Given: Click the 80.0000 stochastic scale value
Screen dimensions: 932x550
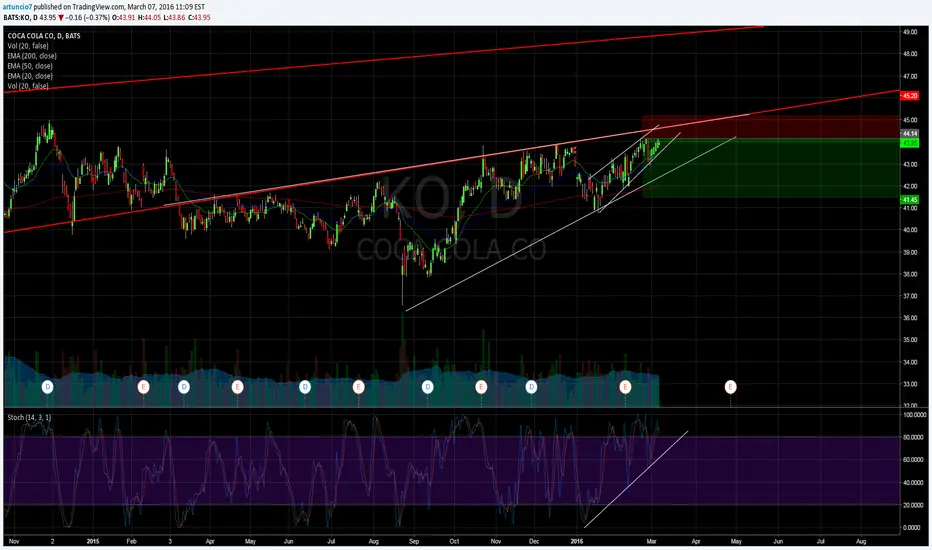Looking at the screenshot, I should (915, 437).
